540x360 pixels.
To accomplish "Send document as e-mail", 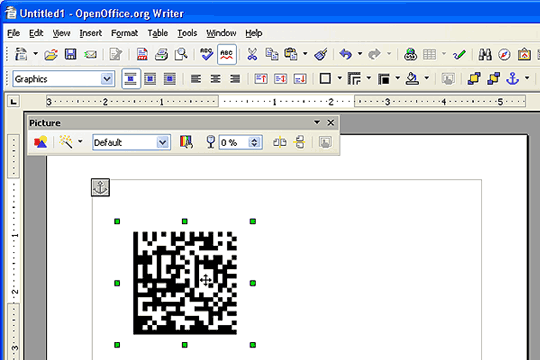I will 90,54.
